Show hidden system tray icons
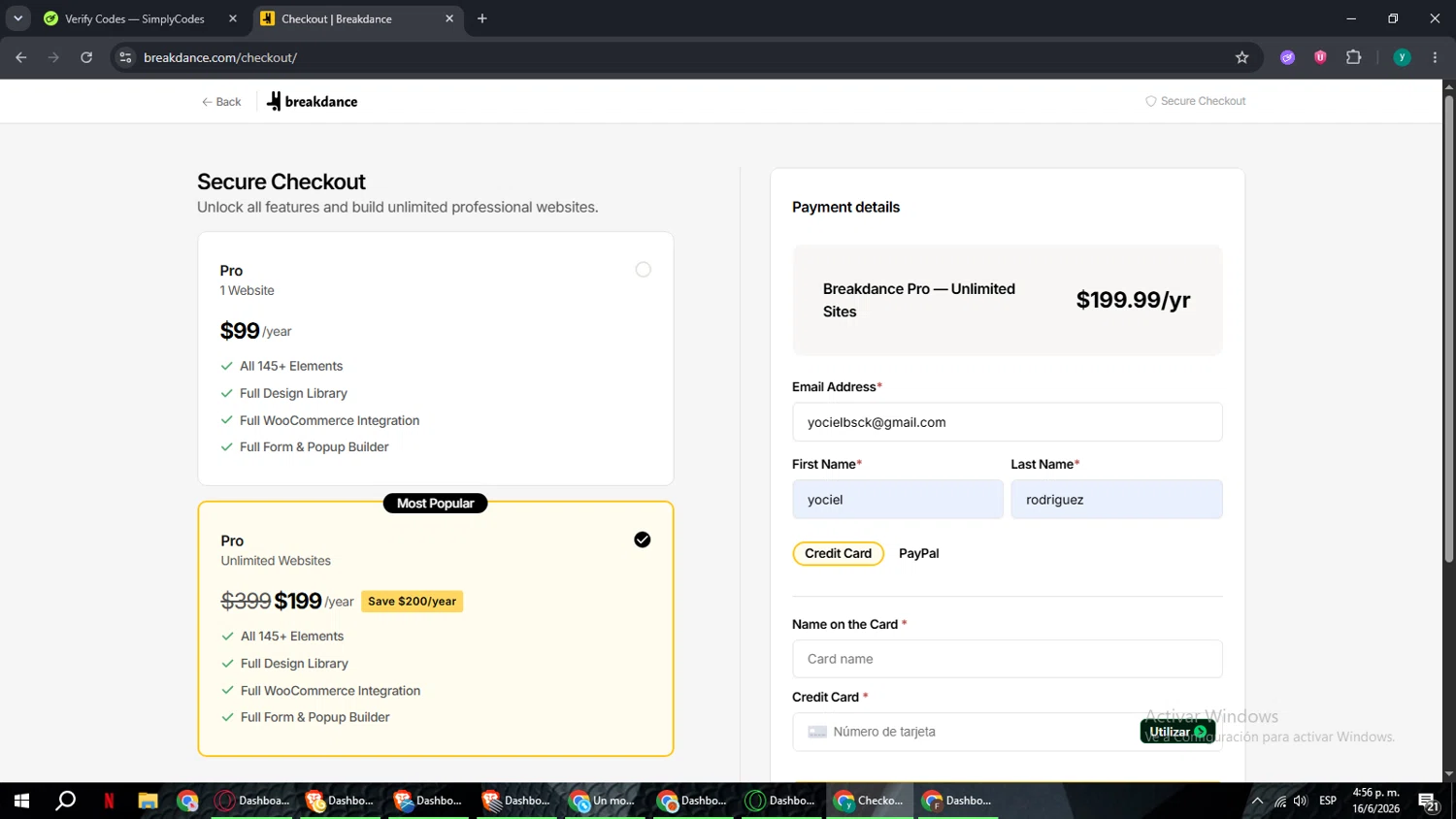 1257,801
